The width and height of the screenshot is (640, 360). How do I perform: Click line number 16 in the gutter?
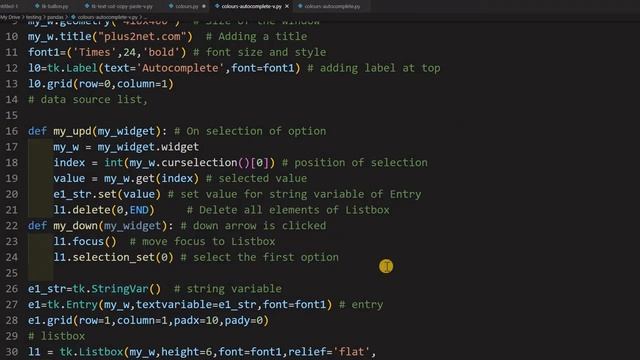click(x=12, y=131)
